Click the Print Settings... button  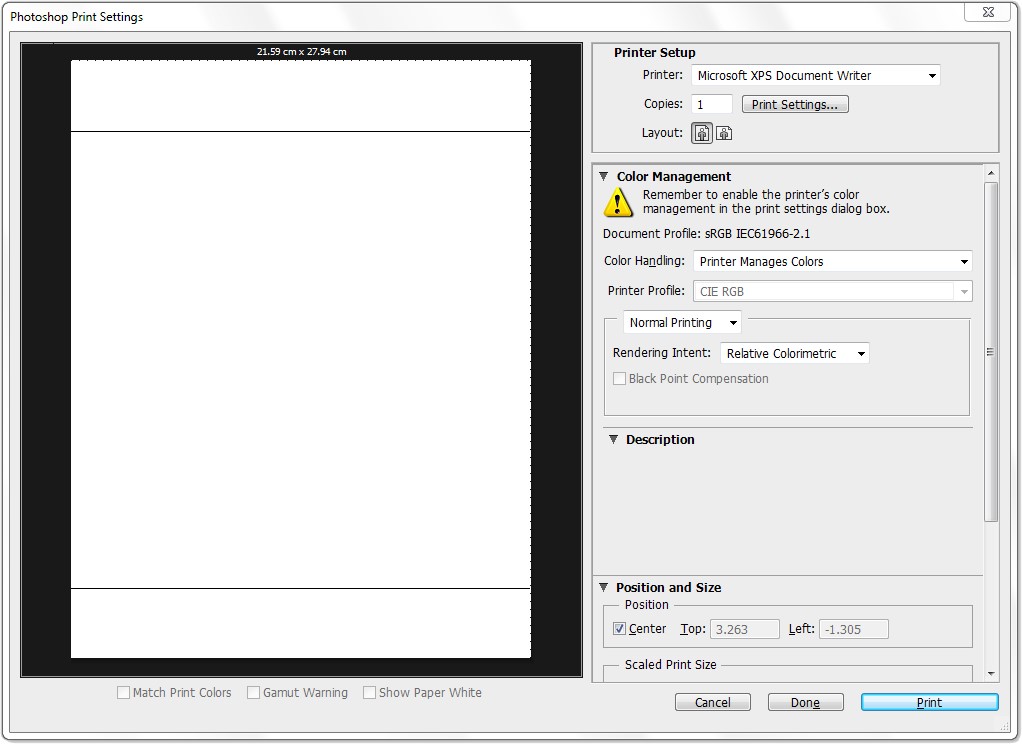pyautogui.click(x=795, y=104)
